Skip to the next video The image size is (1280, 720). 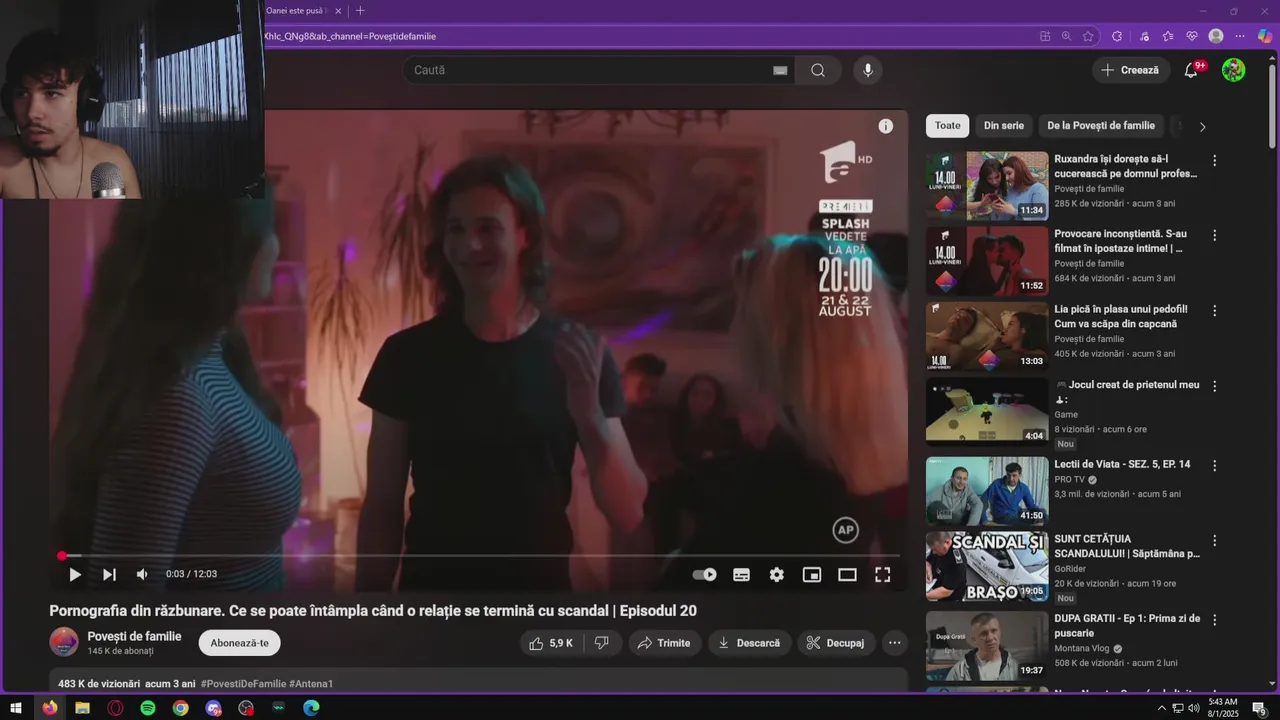pos(109,574)
